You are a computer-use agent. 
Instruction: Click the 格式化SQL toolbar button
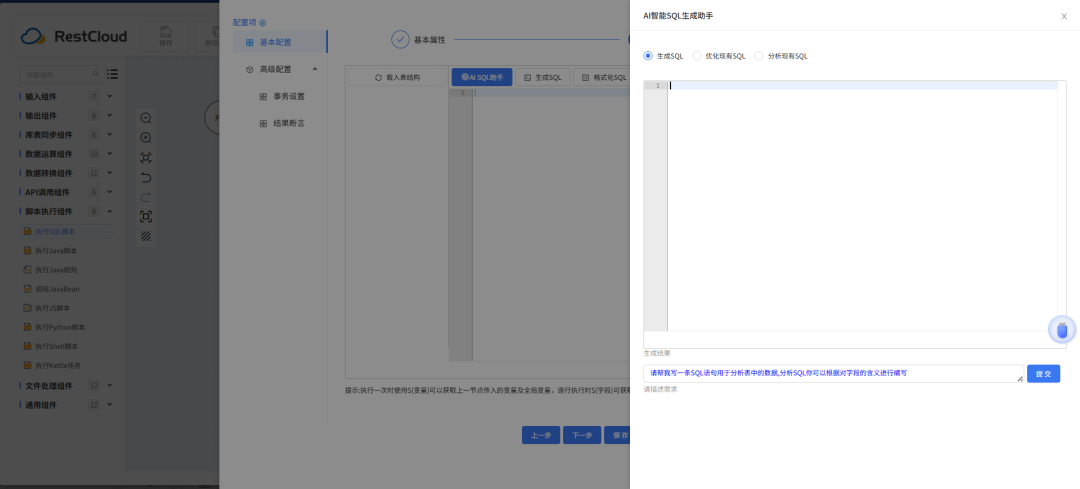click(603, 77)
